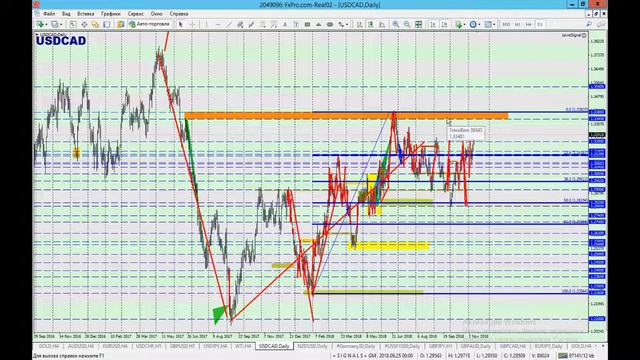Open the Графики menu
This screenshot has height=360, width=640.
[111, 14]
